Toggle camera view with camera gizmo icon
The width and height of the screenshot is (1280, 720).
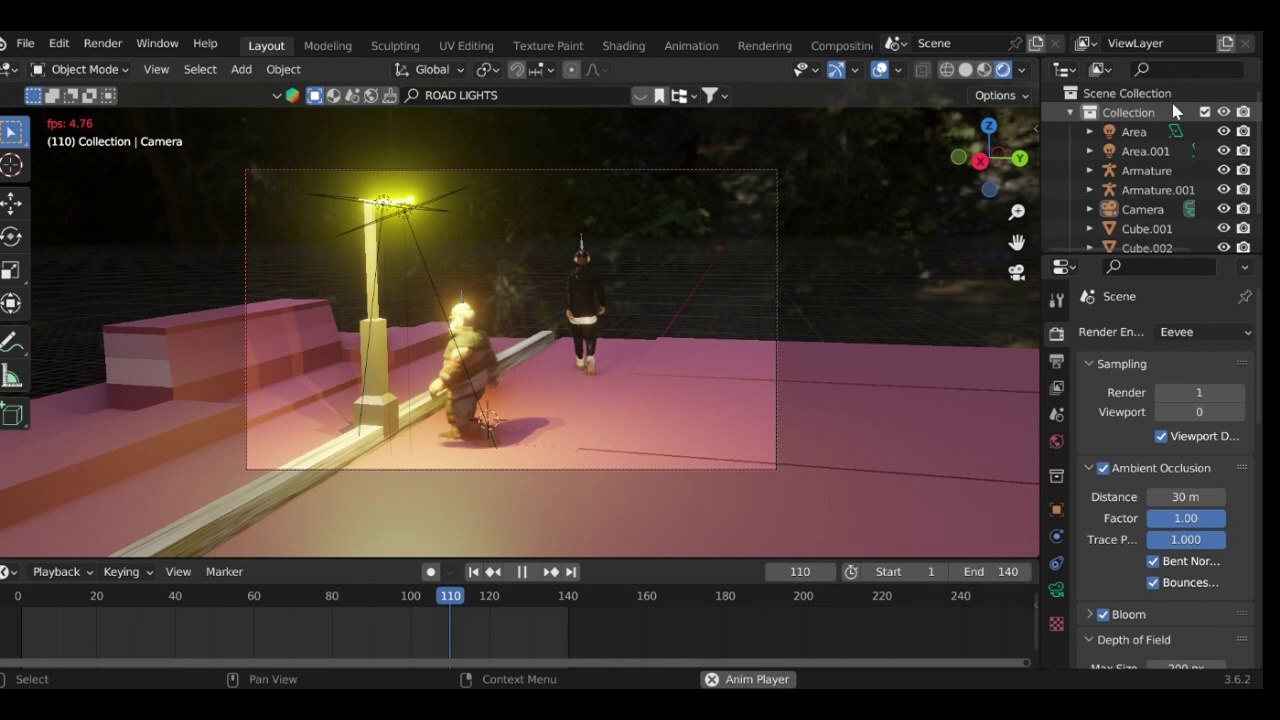pyautogui.click(x=1017, y=272)
